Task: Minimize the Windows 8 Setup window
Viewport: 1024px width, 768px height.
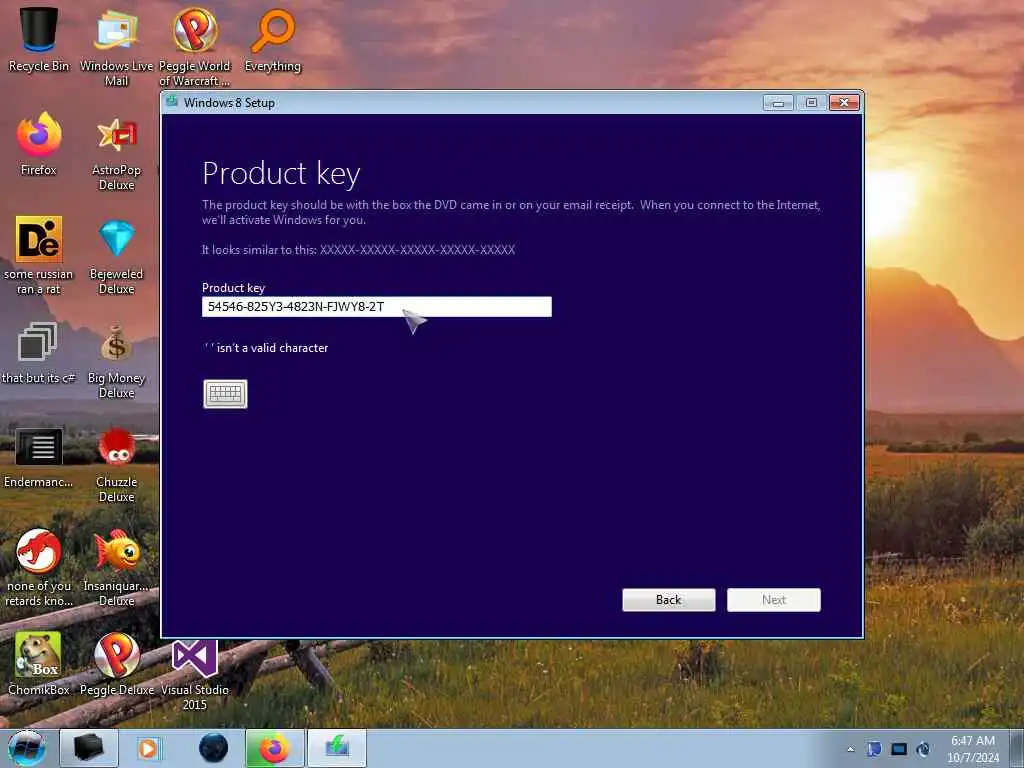Action: (x=778, y=103)
